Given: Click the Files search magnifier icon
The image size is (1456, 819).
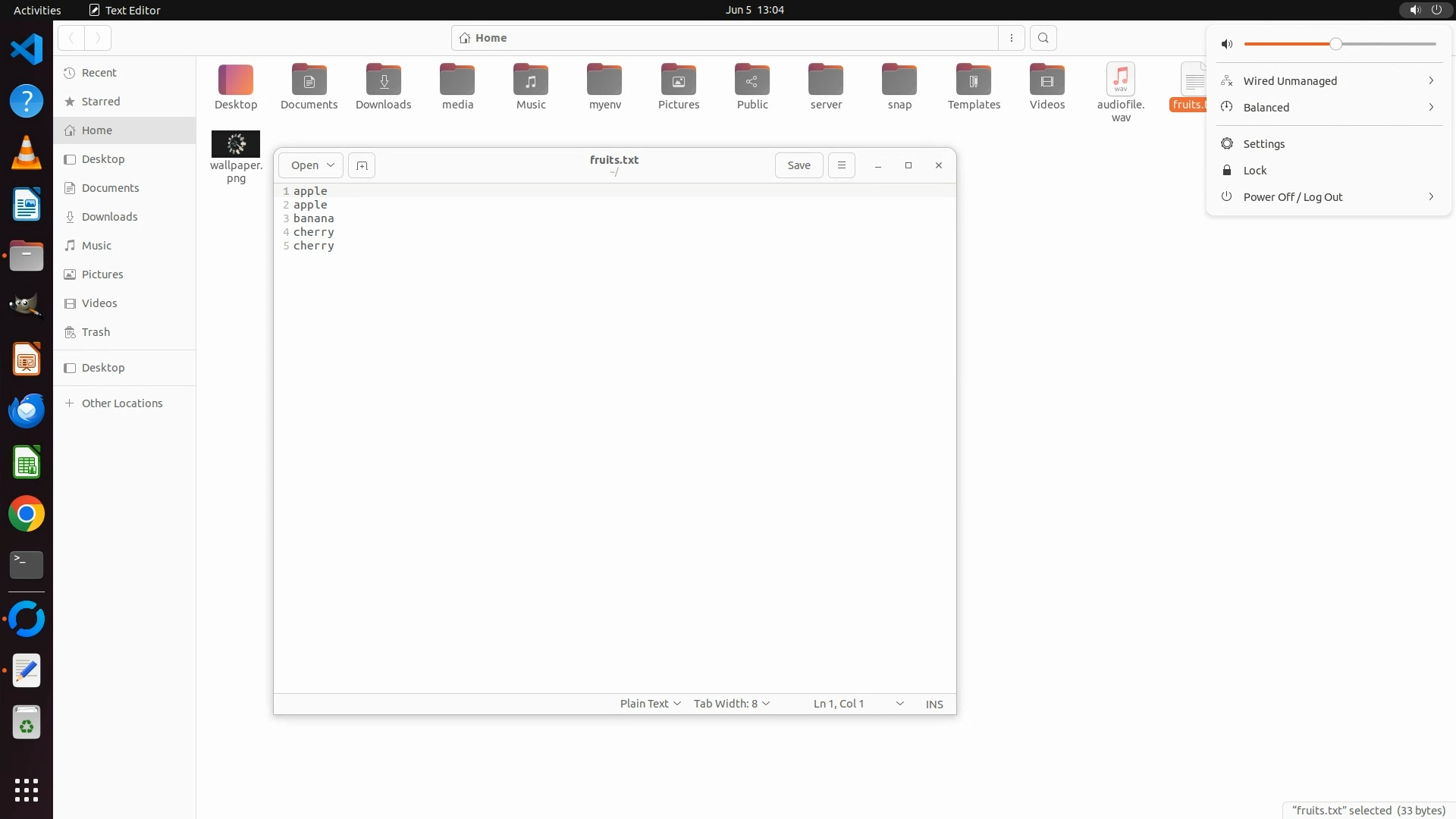Looking at the screenshot, I should tap(1043, 38).
